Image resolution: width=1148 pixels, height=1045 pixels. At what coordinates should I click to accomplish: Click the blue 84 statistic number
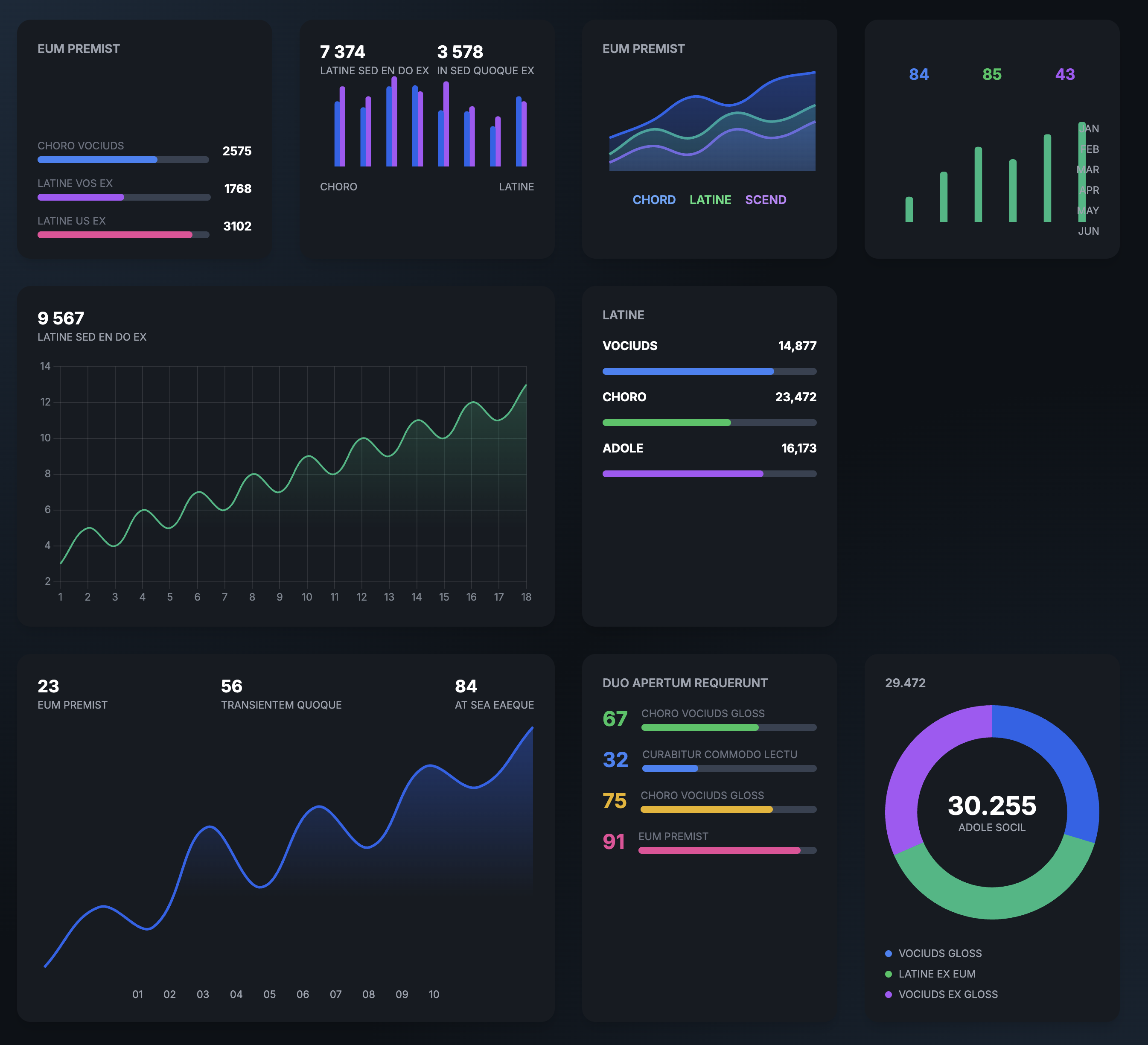(x=918, y=75)
